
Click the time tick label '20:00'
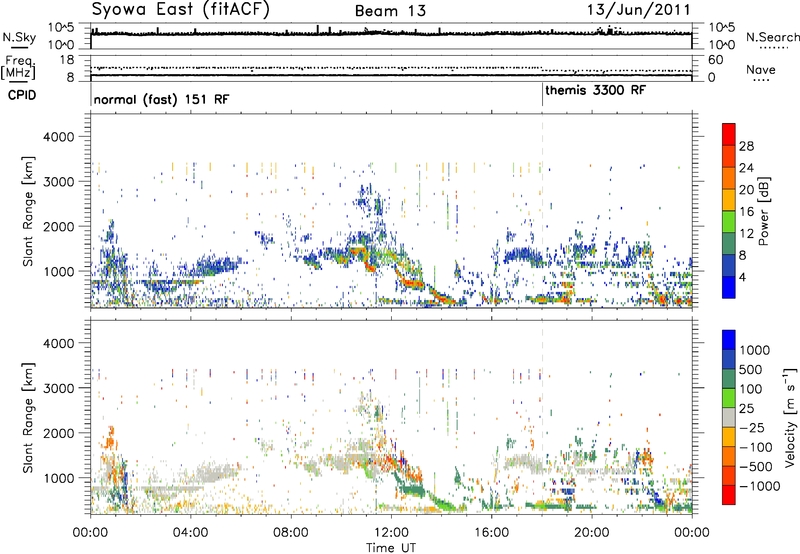pos(591,533)
